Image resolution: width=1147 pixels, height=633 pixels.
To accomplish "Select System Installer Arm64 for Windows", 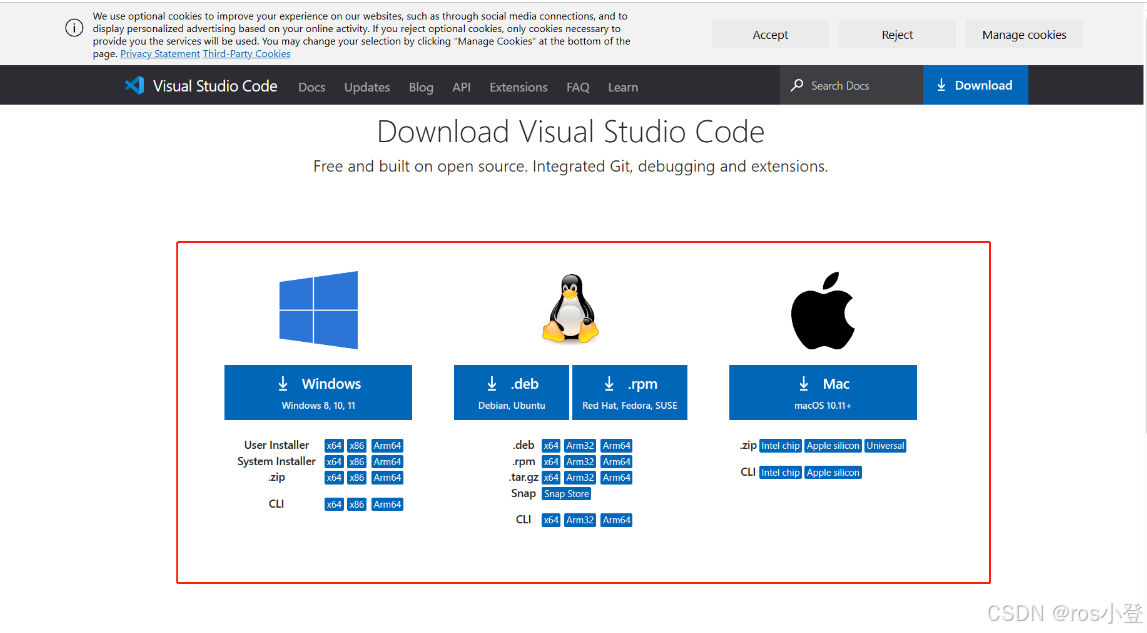I will coord(387,462).
